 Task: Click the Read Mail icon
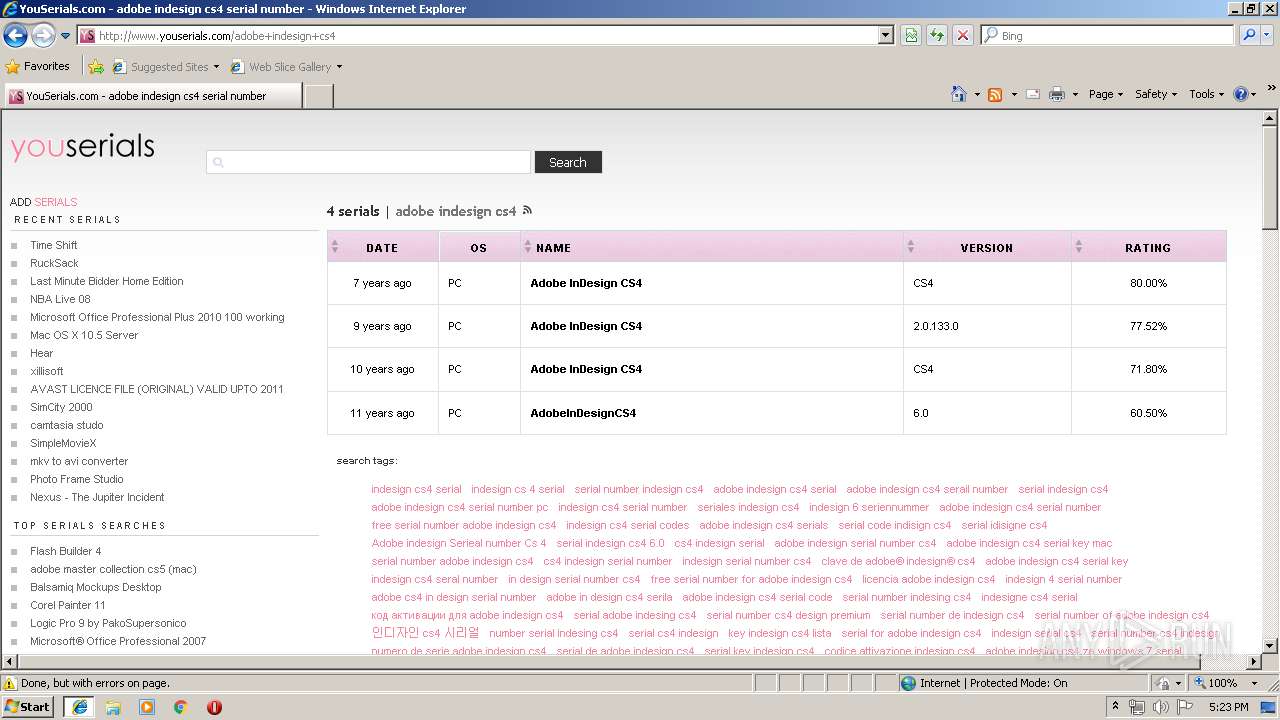pos(1033,94)
